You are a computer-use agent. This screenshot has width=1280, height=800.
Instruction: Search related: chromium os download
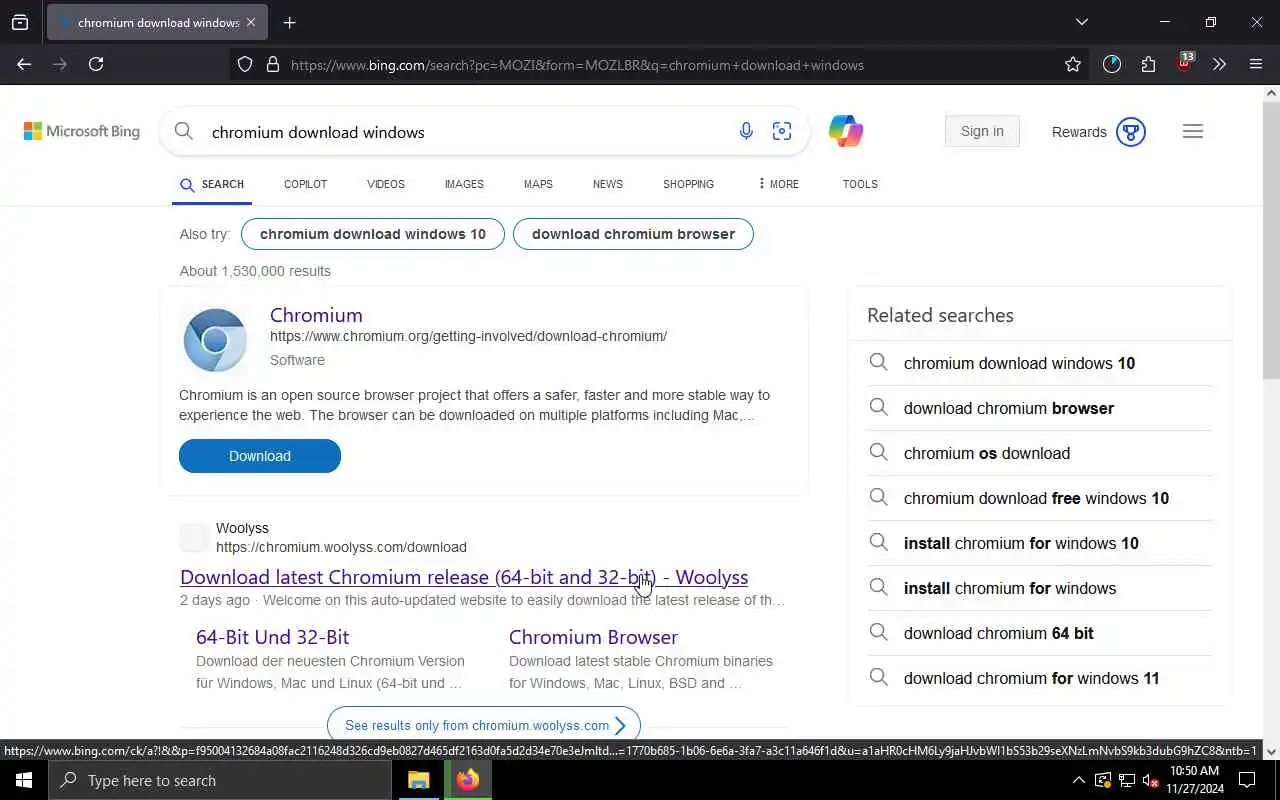tap(1040, 453)
